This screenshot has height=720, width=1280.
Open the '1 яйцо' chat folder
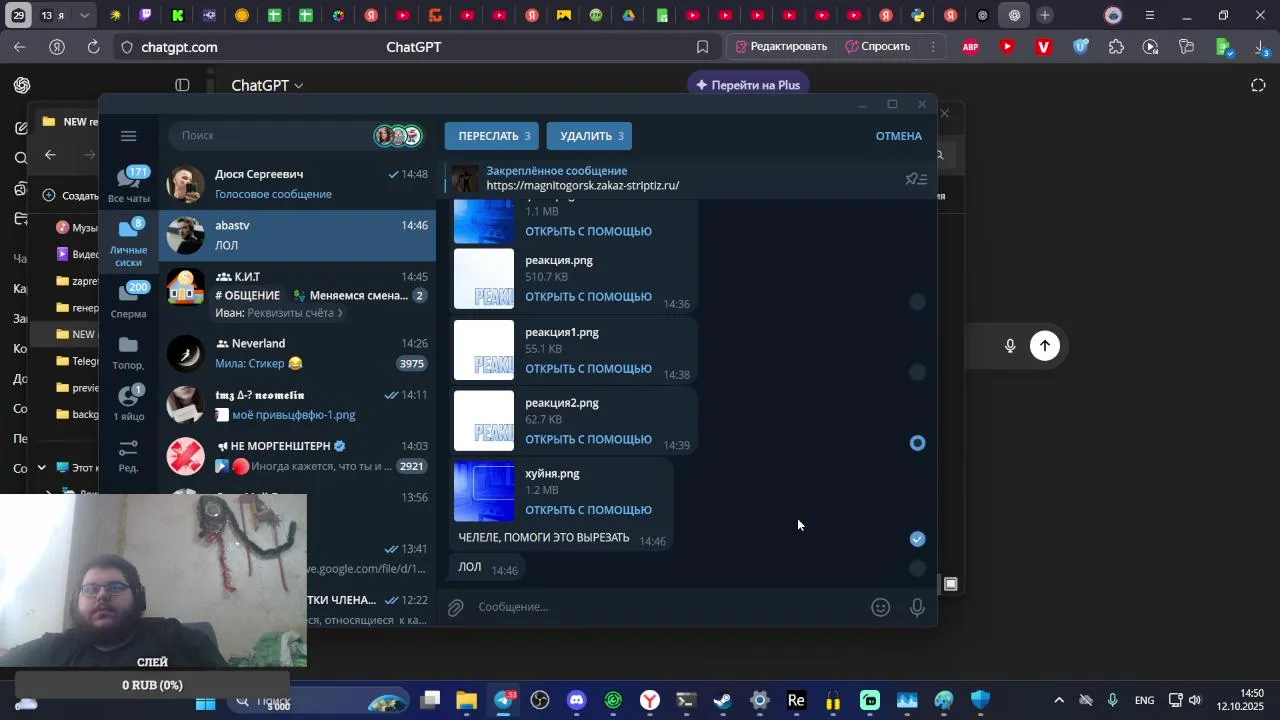click(129, 404)
